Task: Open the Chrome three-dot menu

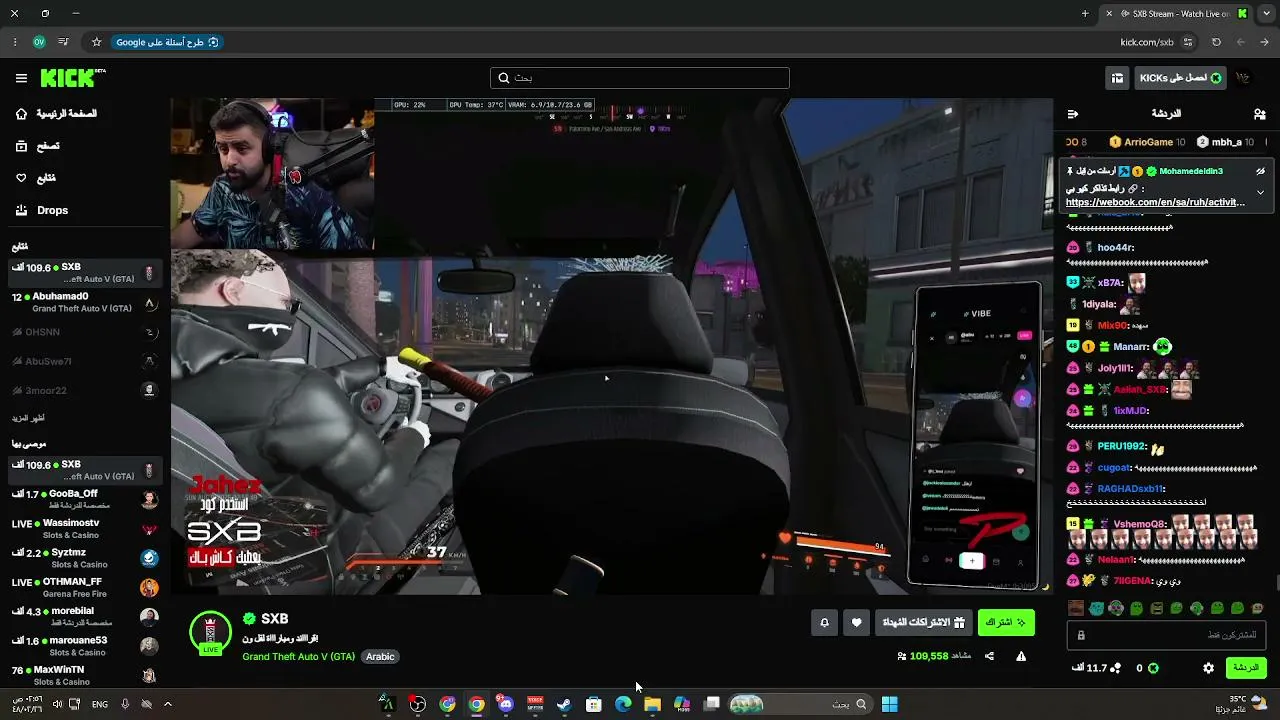Action: point(14,42)
